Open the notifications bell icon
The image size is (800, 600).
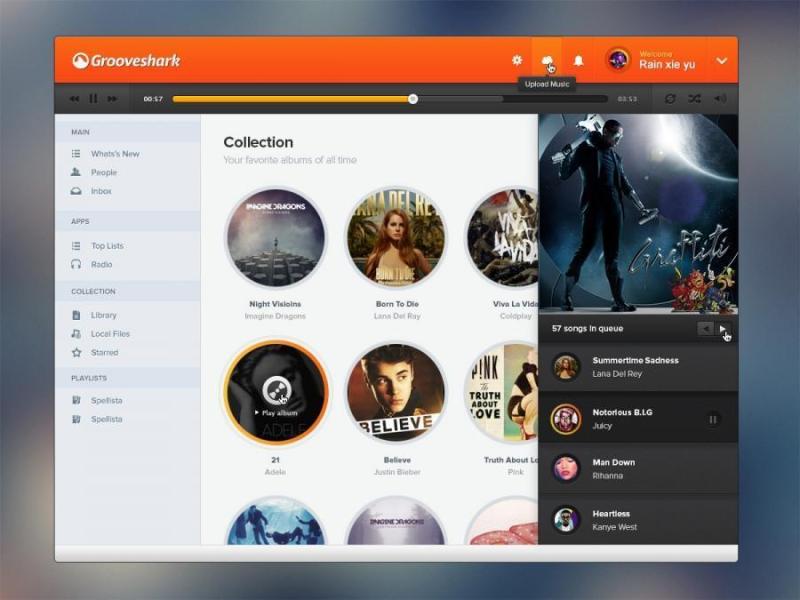[578, 61]
